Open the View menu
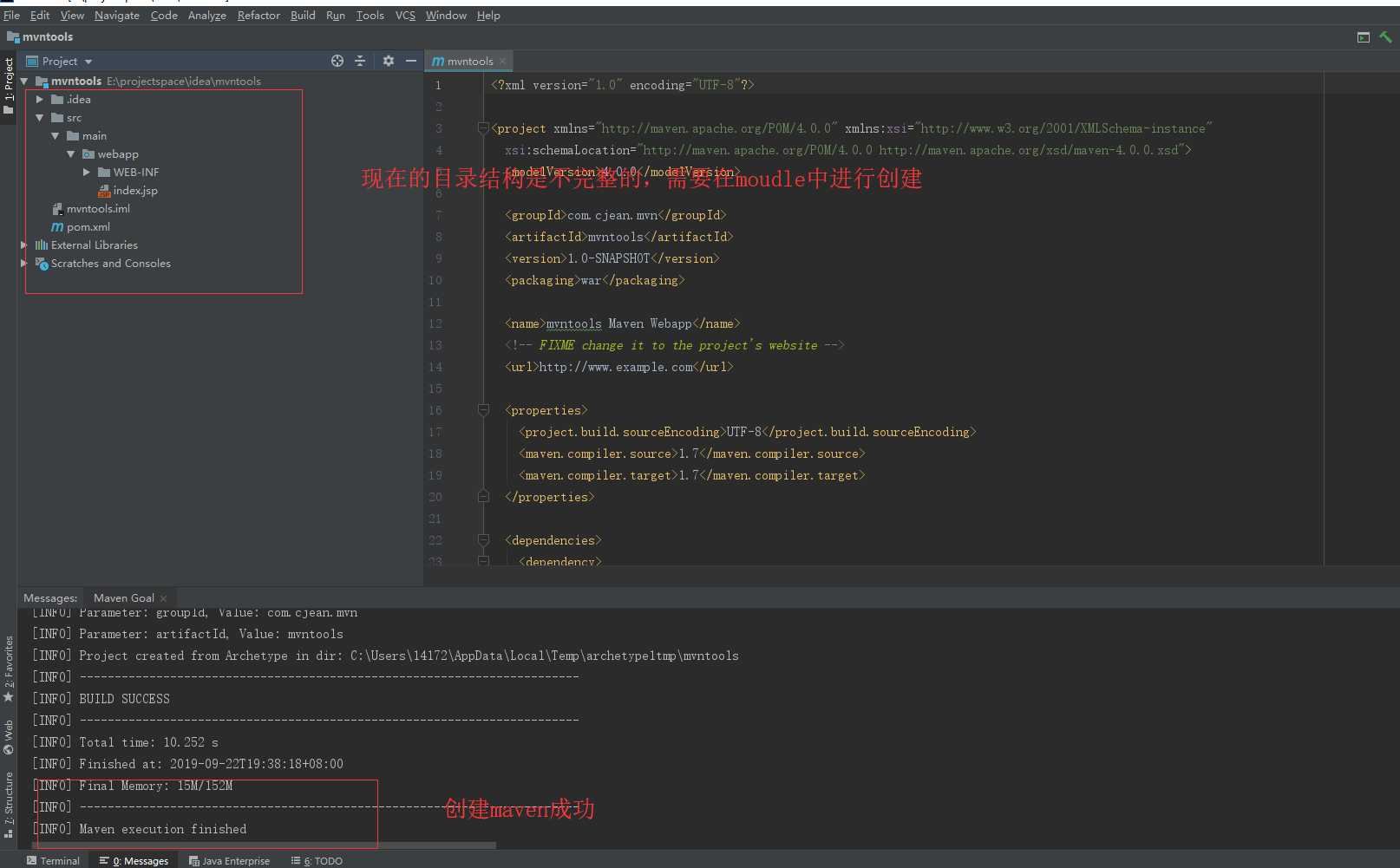 [x=72, y=16]
